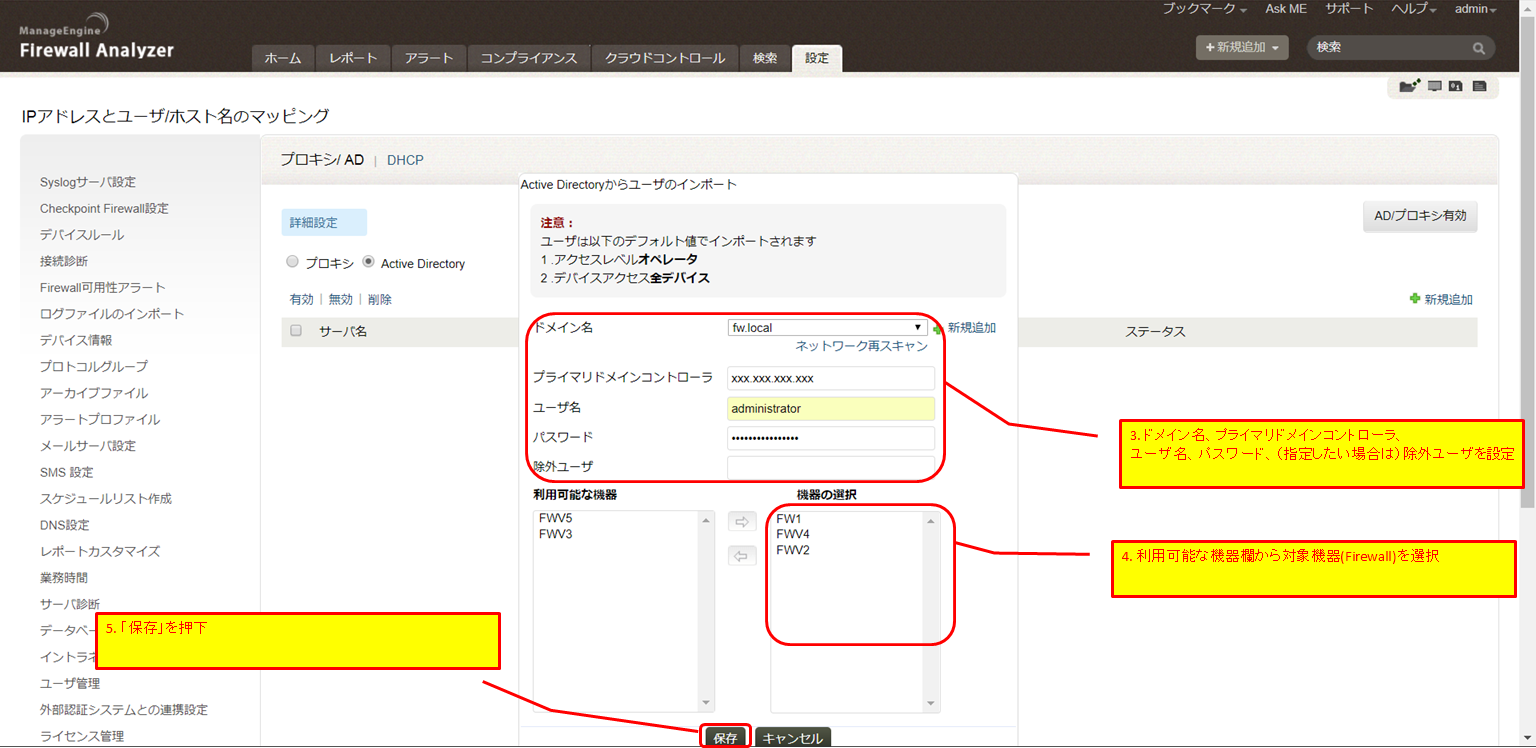Move device right with the right arrow button
The image size is (1536, 748).
741,522
